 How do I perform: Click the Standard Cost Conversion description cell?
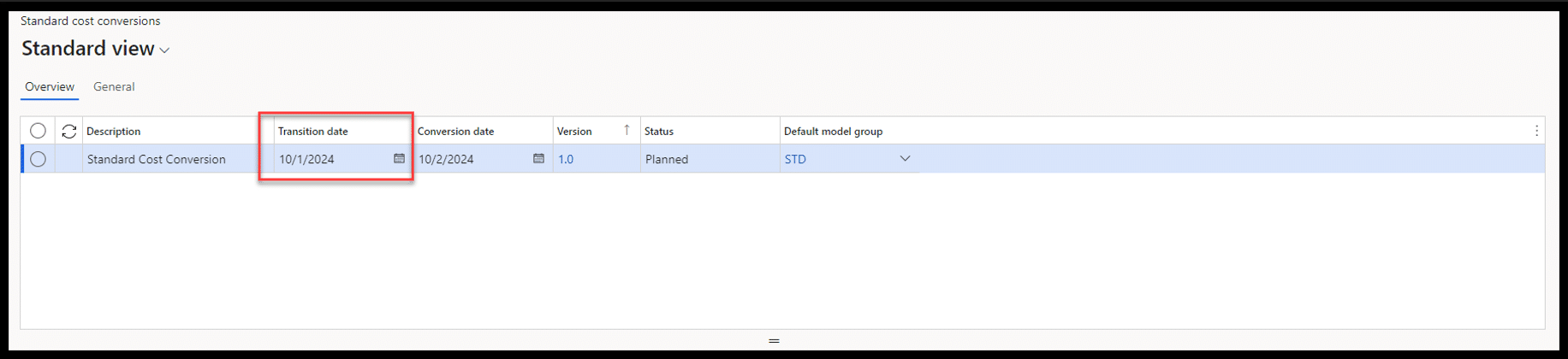click(x=157, y=159)
